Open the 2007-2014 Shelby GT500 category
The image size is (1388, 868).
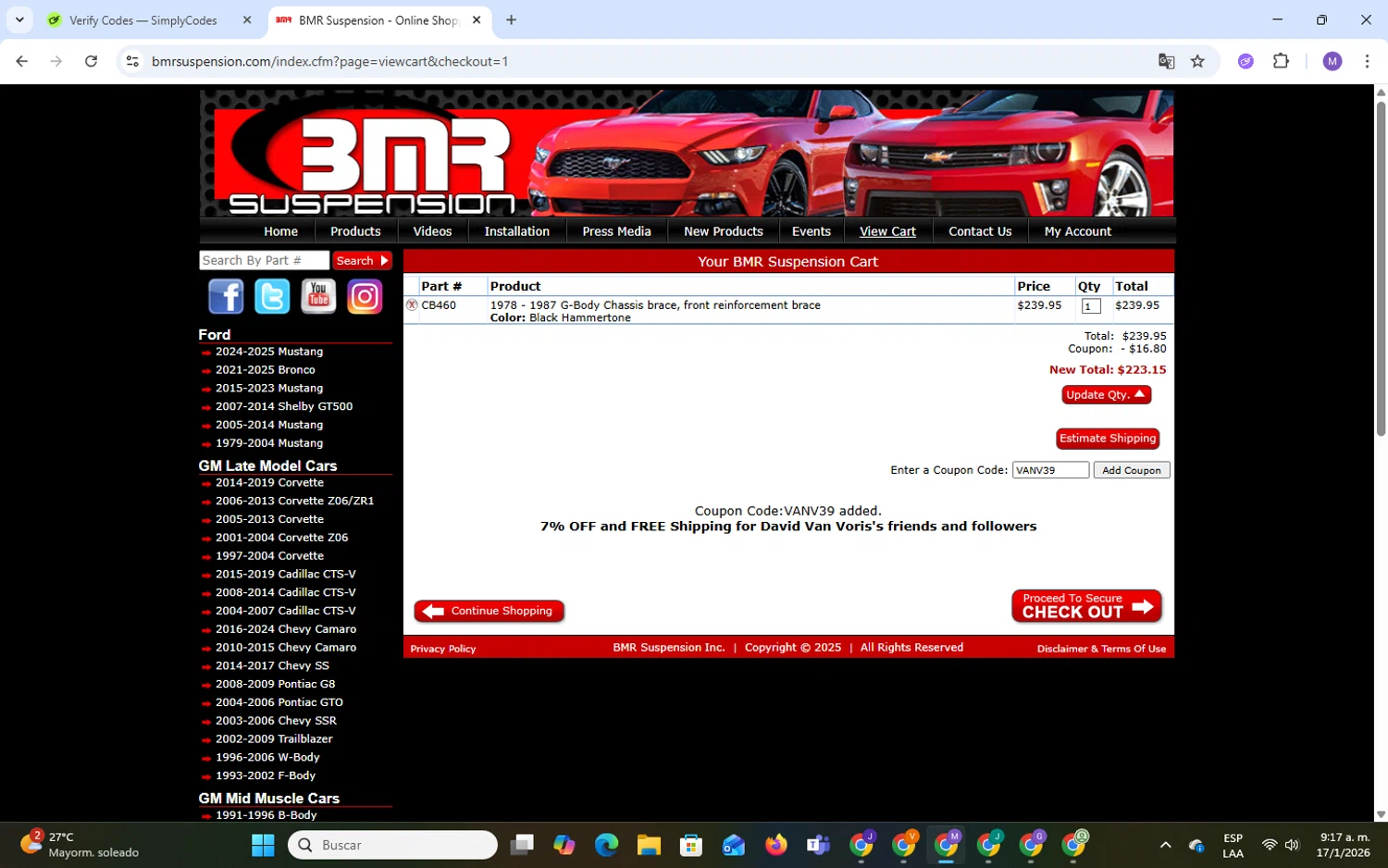tap(284, 406)
